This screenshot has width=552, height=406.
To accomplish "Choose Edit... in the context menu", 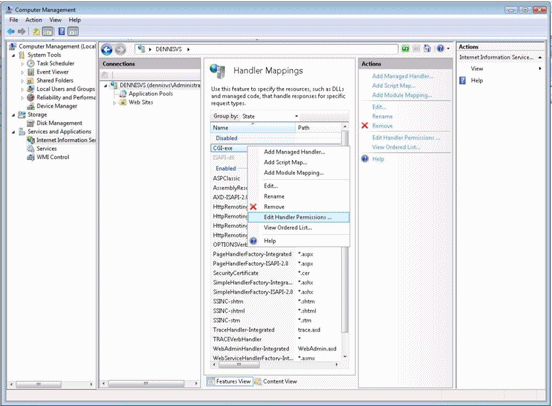I will point(299,186).
